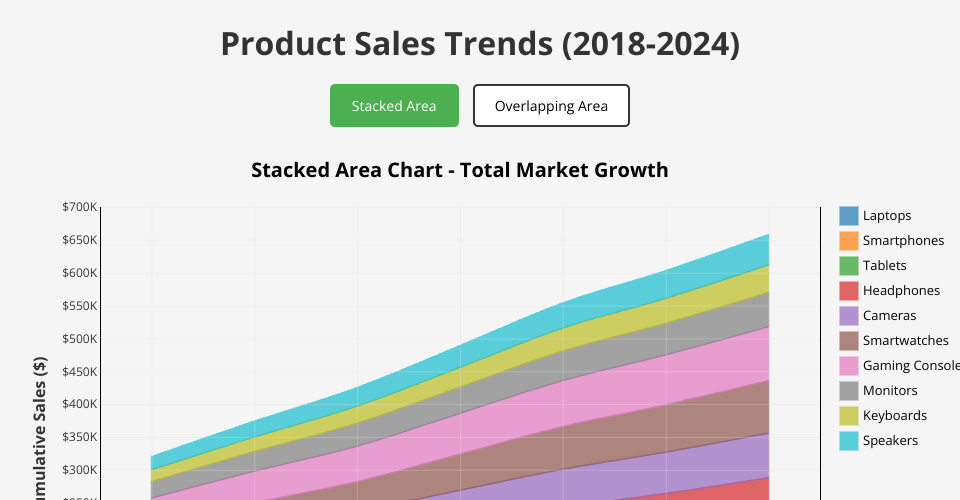This screenshot has height=500, width=960.
Task: Switch to the Stacked Area view
Action: pos(394,106)
